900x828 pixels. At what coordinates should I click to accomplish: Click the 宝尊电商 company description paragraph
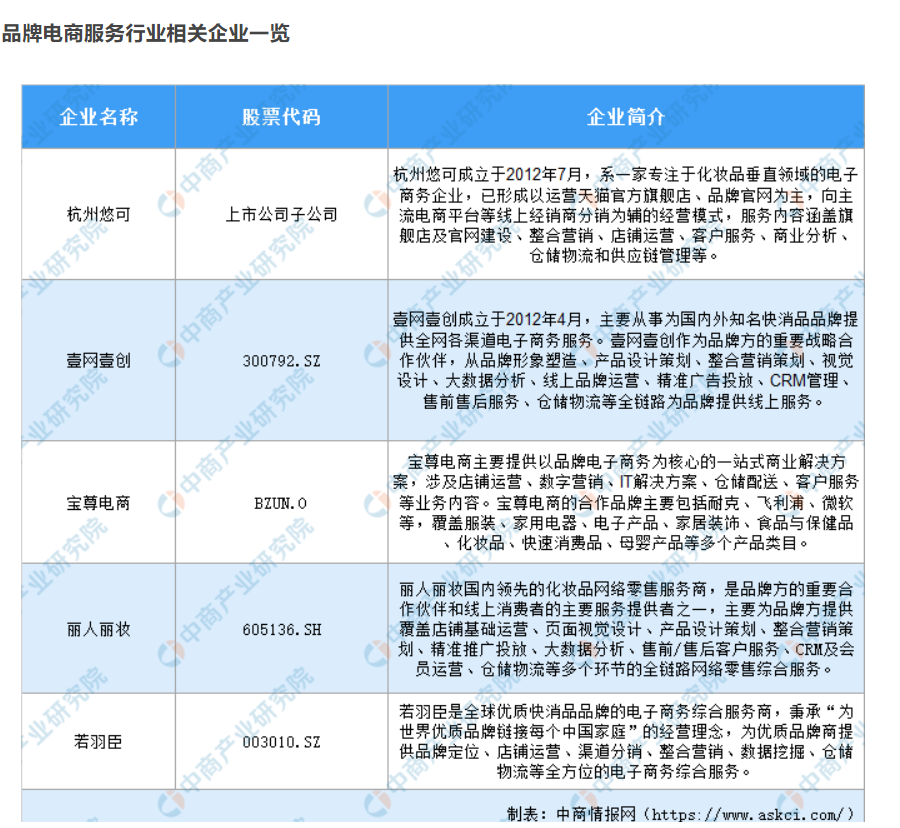pos(626,502)
